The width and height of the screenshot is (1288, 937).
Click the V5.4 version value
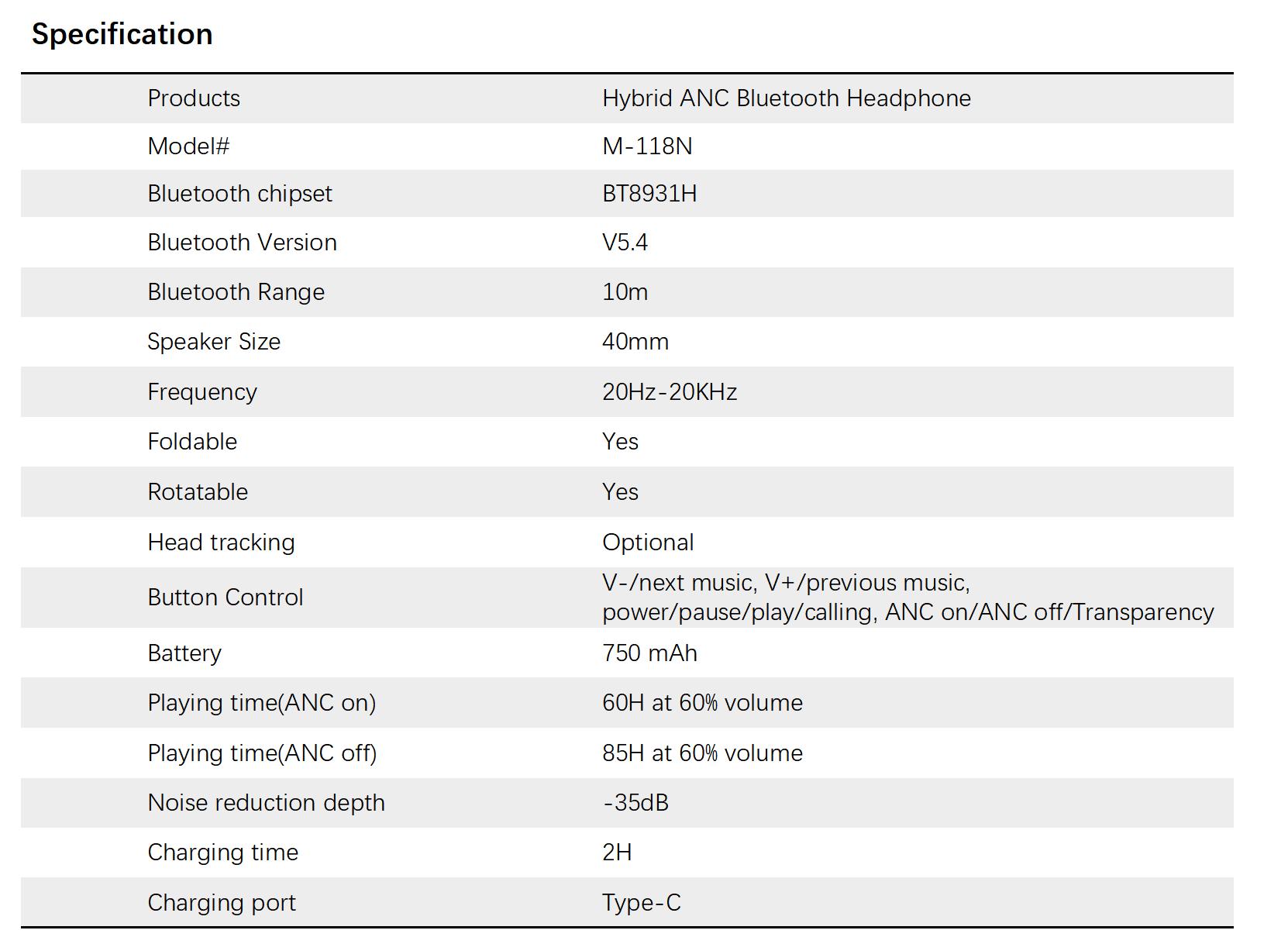625,243
